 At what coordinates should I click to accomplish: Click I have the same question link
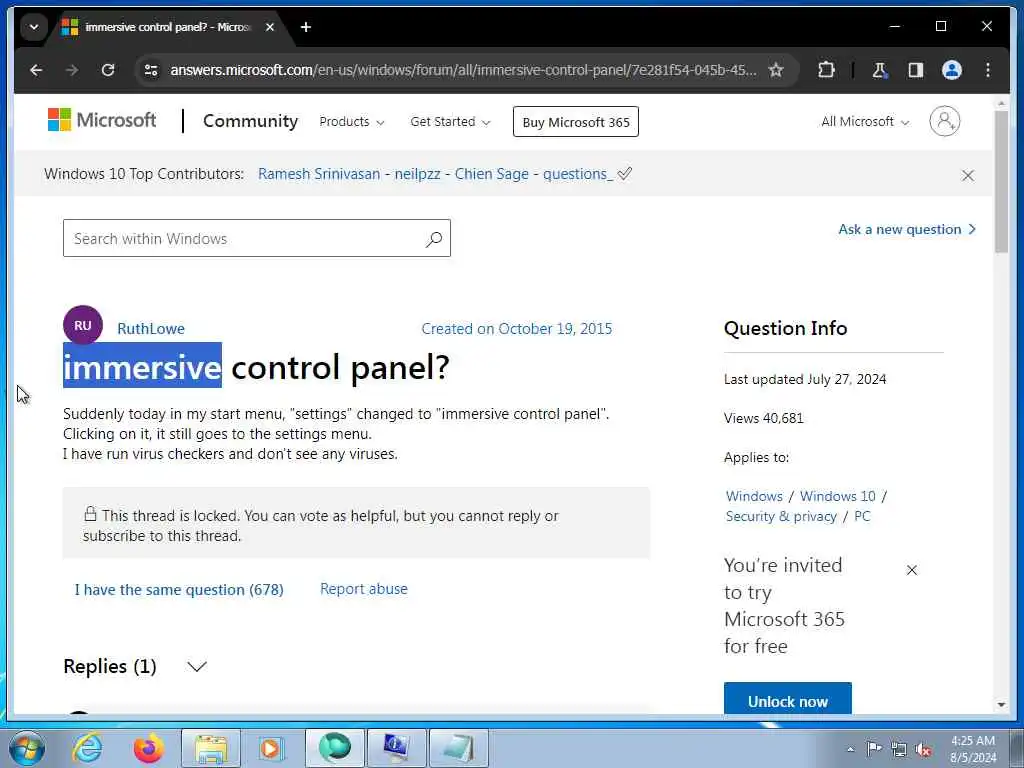tap(179, 590)
